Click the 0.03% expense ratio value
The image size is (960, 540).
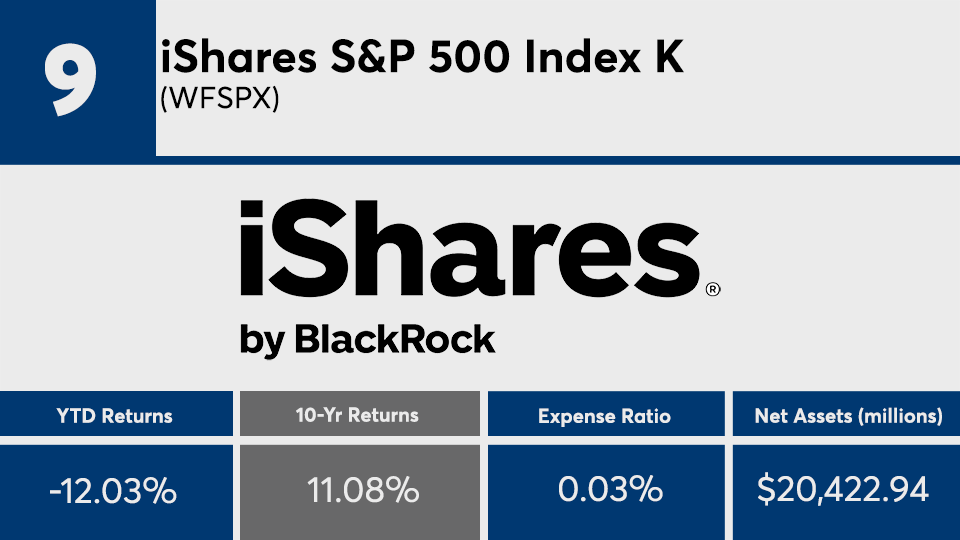pyautogui.click(x=604, y=491)
